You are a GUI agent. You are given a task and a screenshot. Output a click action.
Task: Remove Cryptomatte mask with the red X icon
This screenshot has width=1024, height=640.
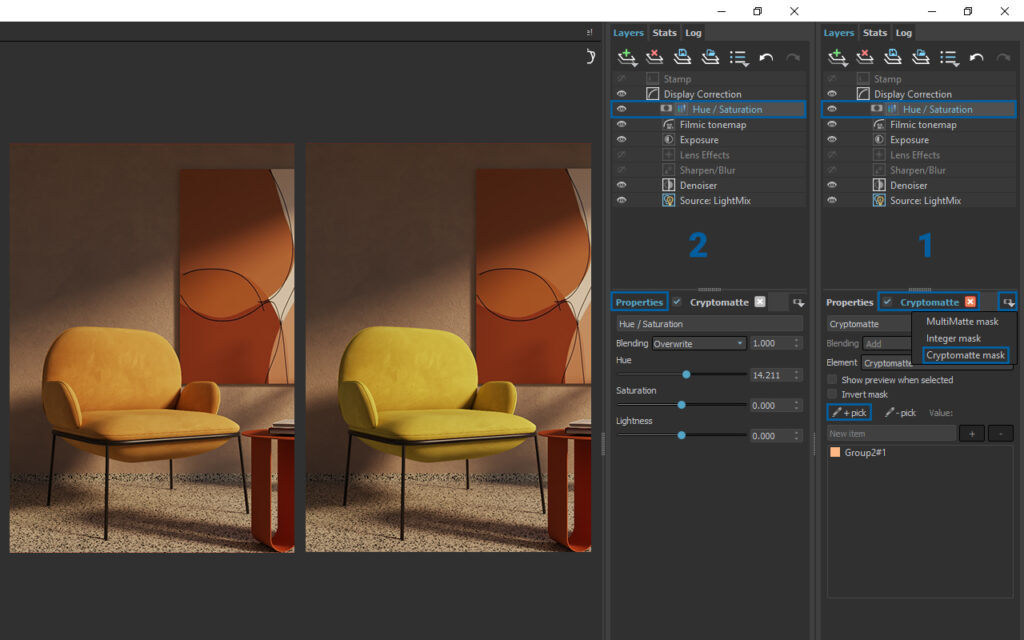click(970, 302)
